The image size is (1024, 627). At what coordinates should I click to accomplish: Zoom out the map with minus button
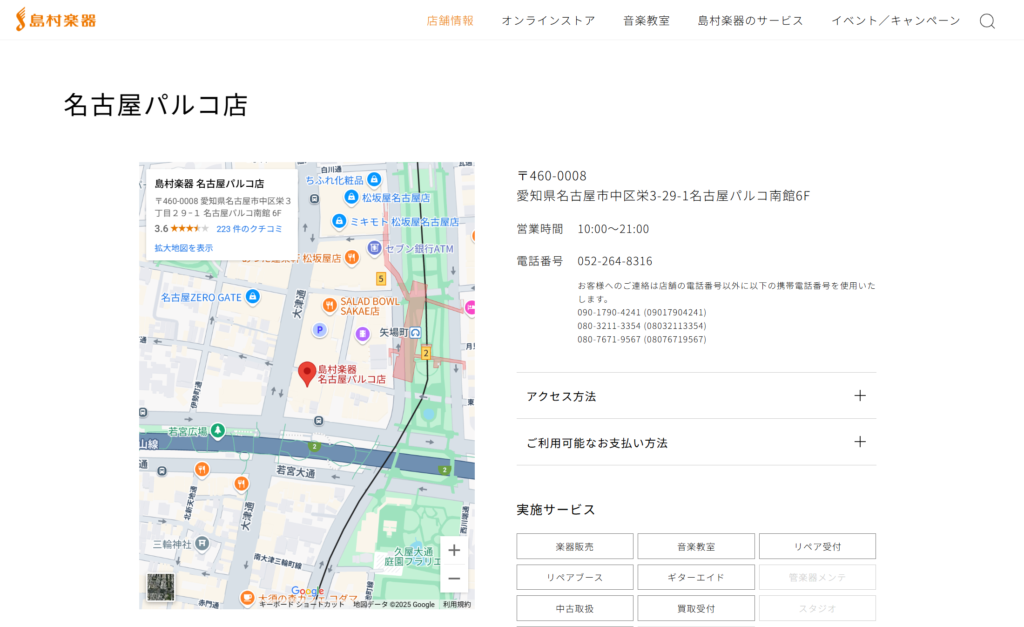pyautogui.click(x=454, y=579)
